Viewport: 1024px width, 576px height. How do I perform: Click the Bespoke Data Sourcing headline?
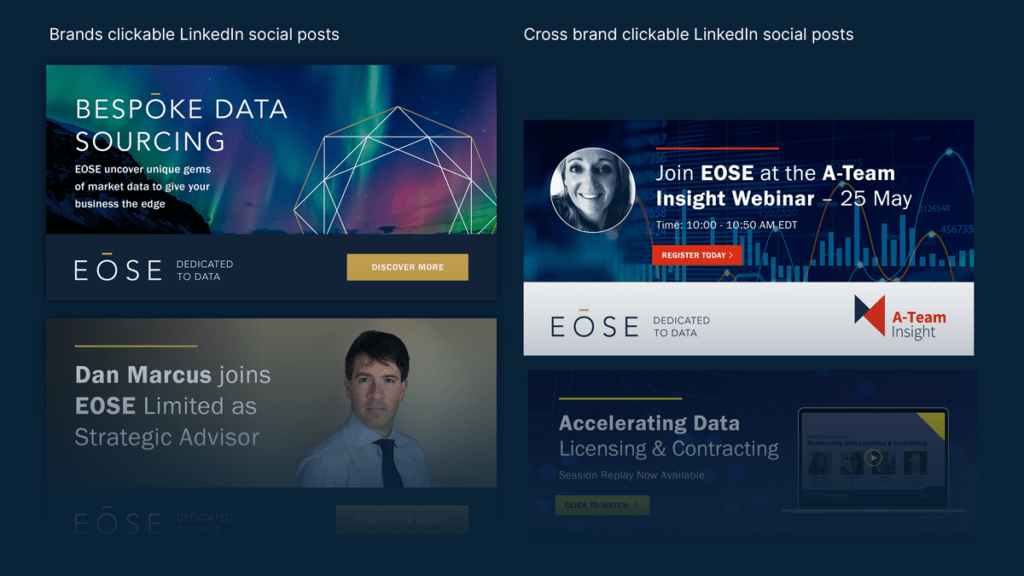[x=181, y=124]
